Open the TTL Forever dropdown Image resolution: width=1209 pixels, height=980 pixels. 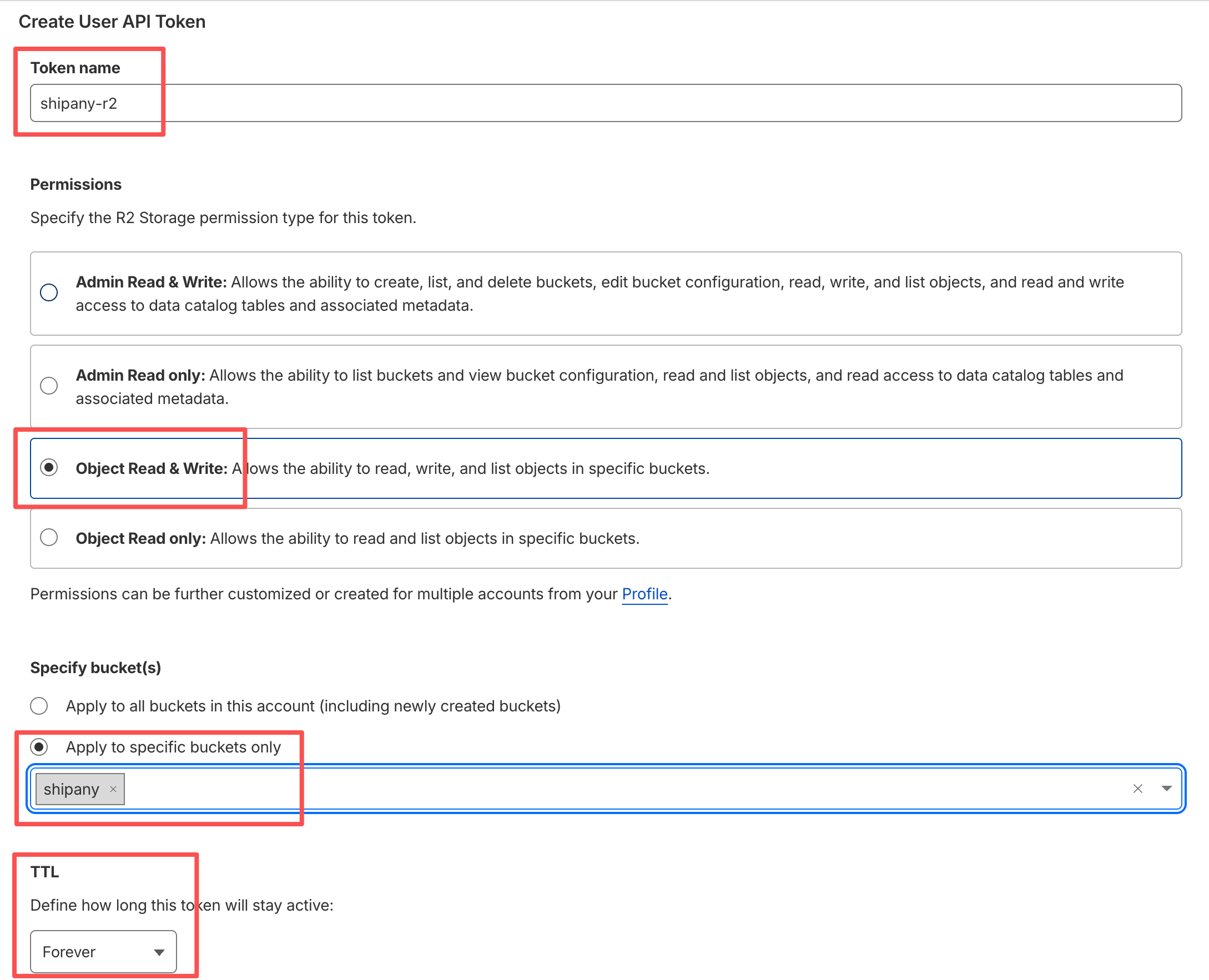pos(159,952)
